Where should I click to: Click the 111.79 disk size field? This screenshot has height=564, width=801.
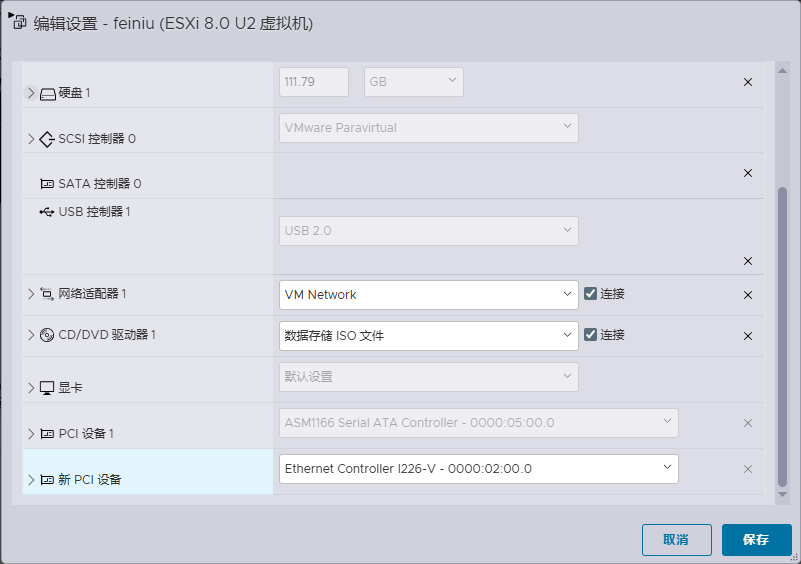click(313, 82)
